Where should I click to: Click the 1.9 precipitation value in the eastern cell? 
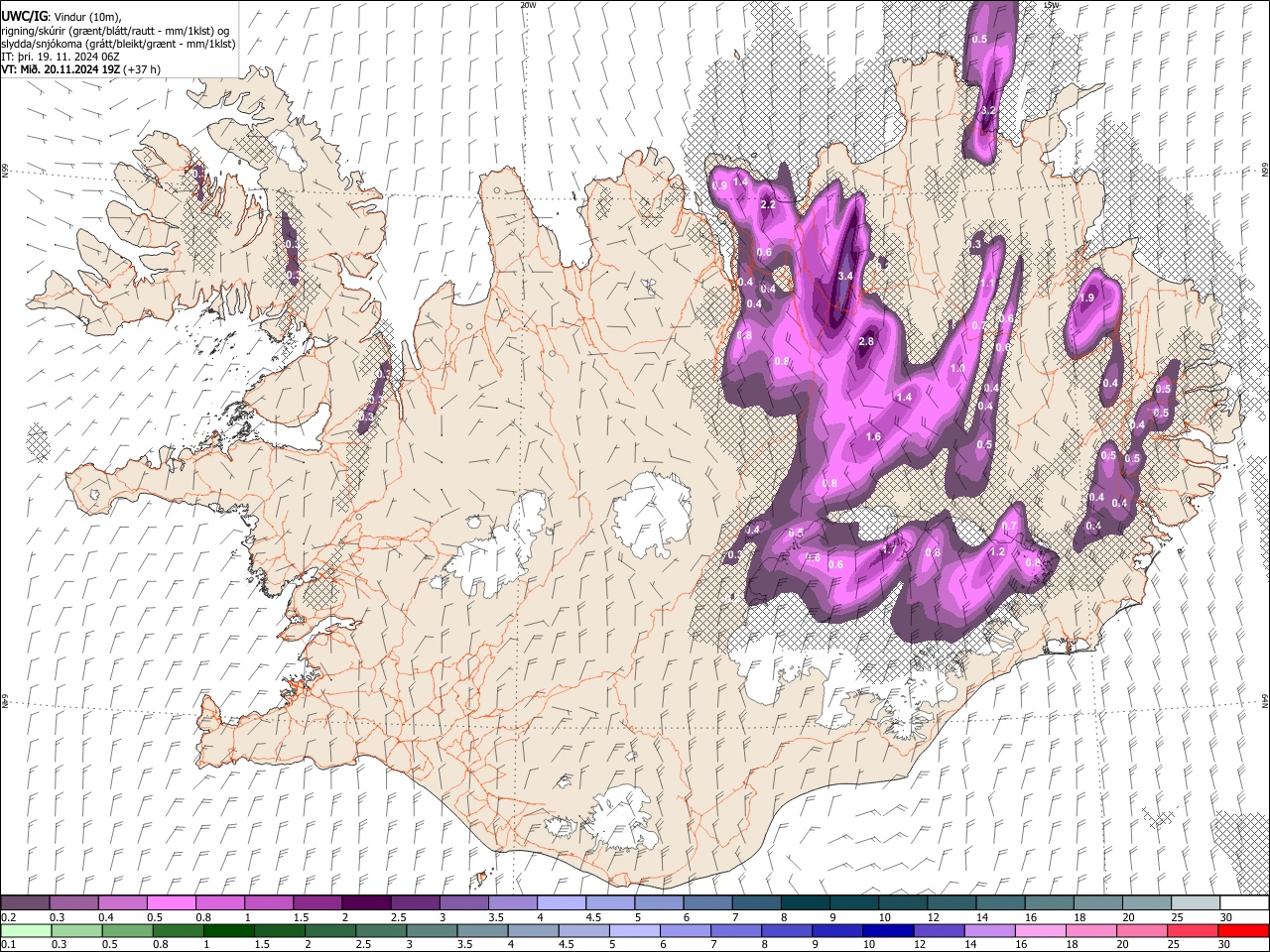[1086, 297]
